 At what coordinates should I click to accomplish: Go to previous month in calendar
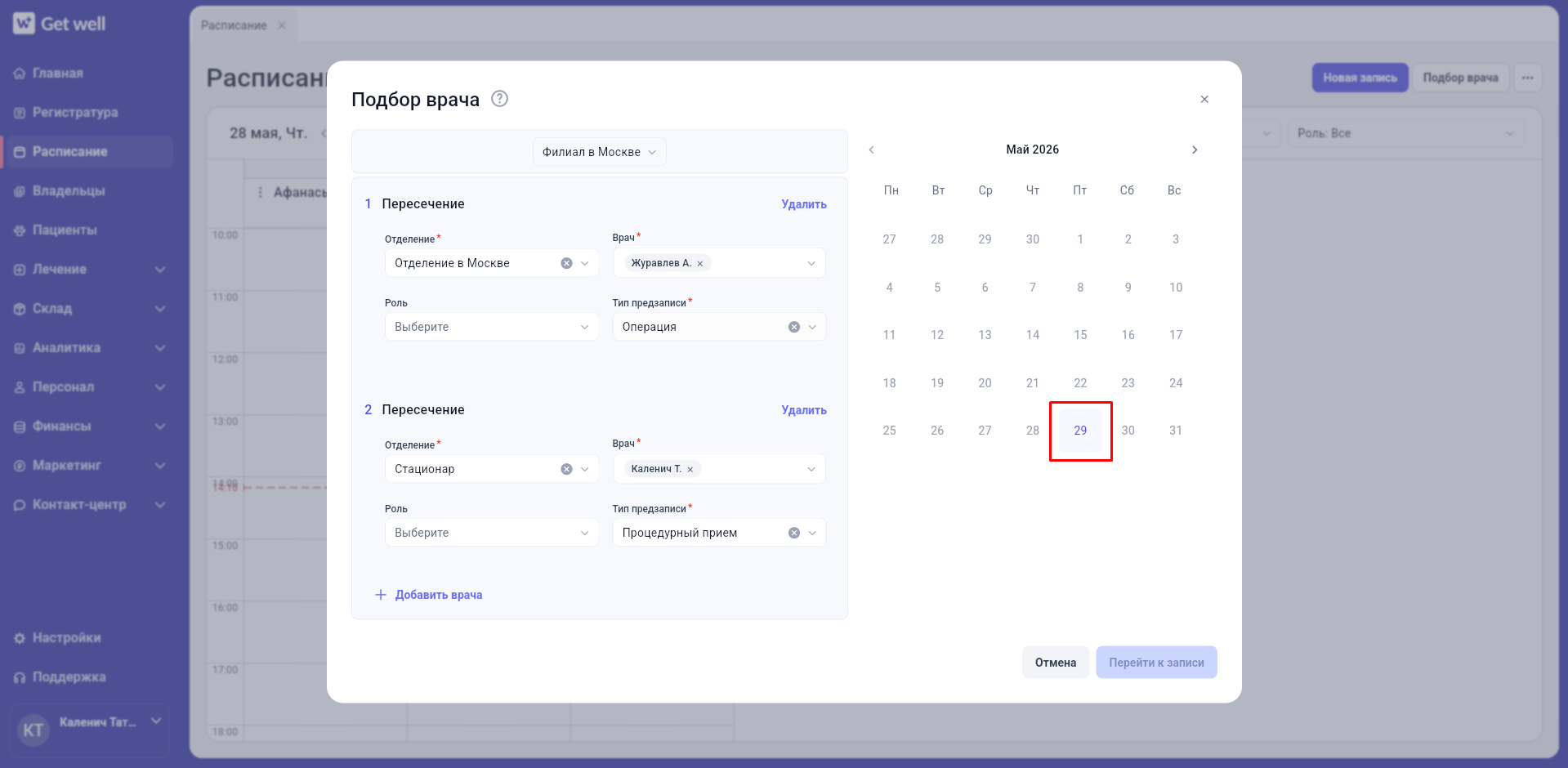click(x=871, y=150)
